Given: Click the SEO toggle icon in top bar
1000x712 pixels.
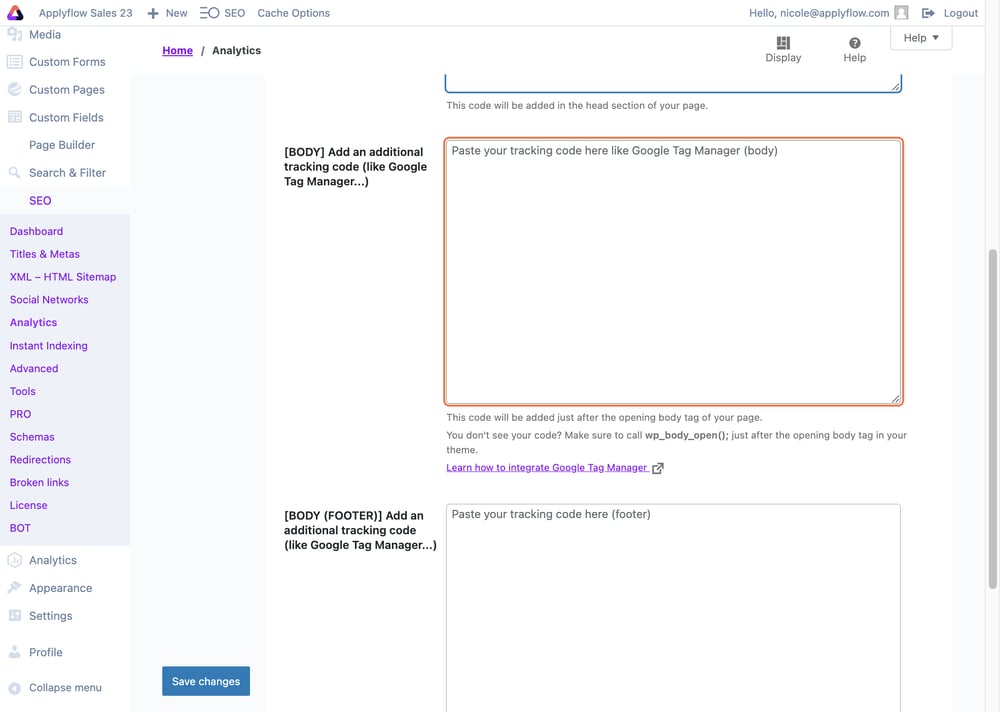Looking at the screenshot, I should 209,13.
